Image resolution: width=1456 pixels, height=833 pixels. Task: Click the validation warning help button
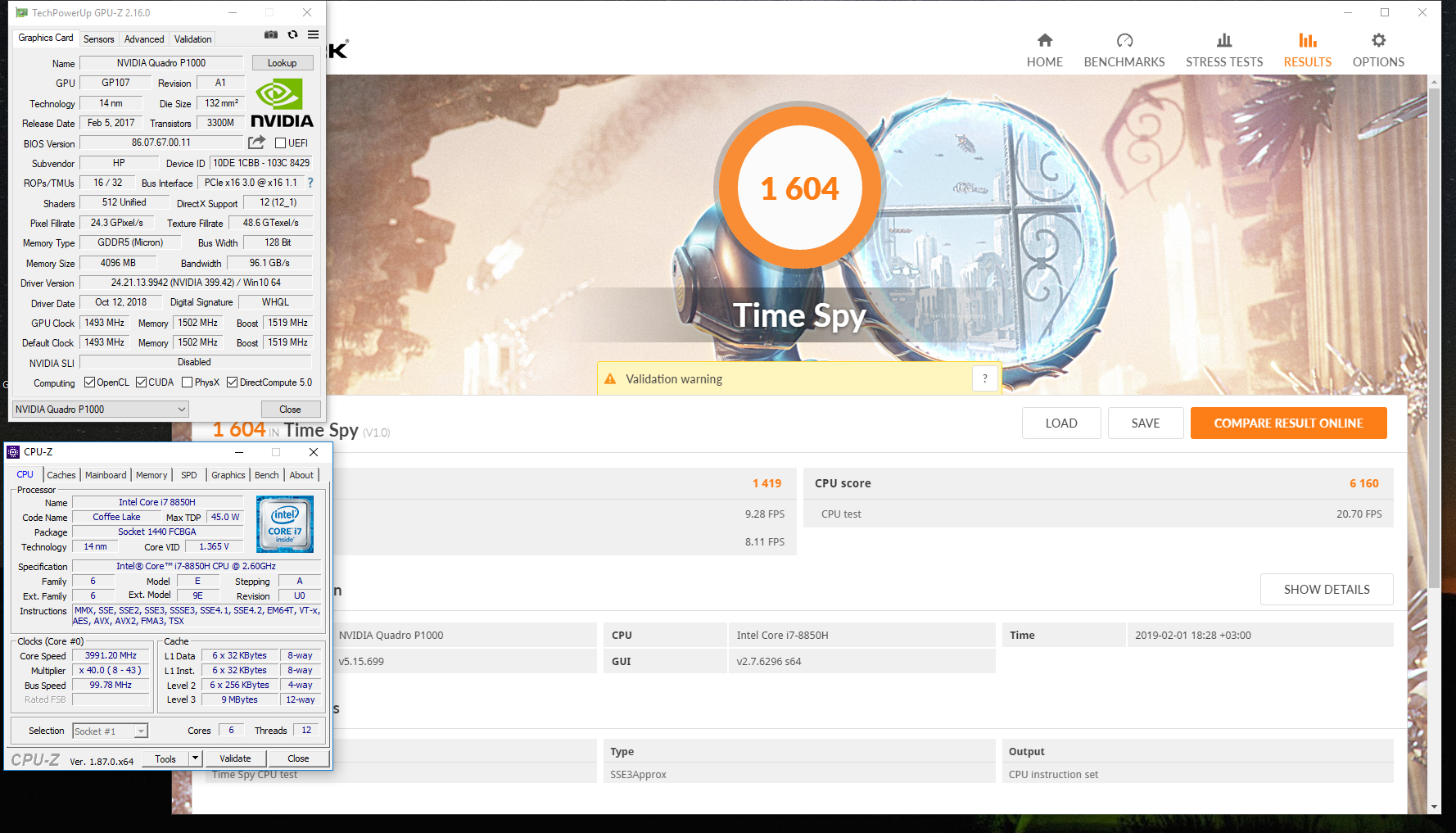pyautogui.click(x=985, y=378)
